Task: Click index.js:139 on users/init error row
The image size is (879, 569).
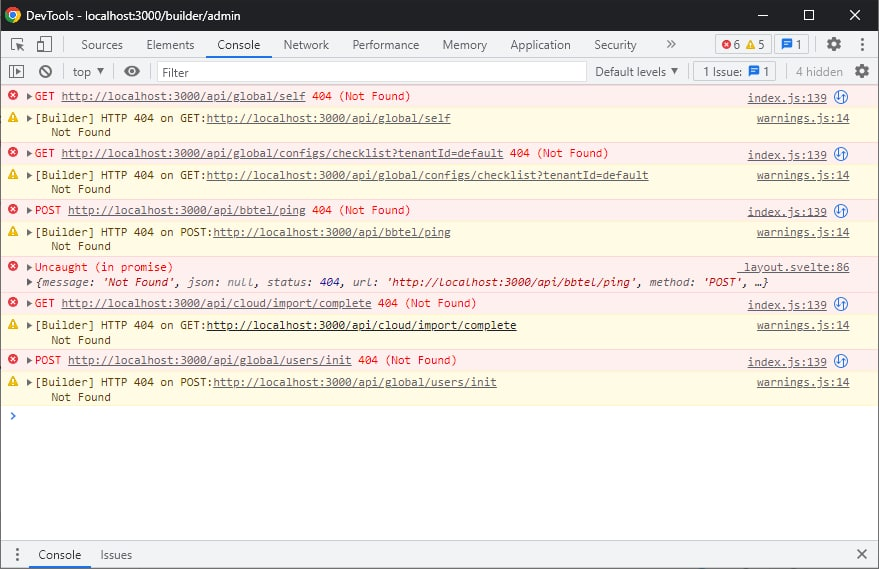Action: coord(787,362)
